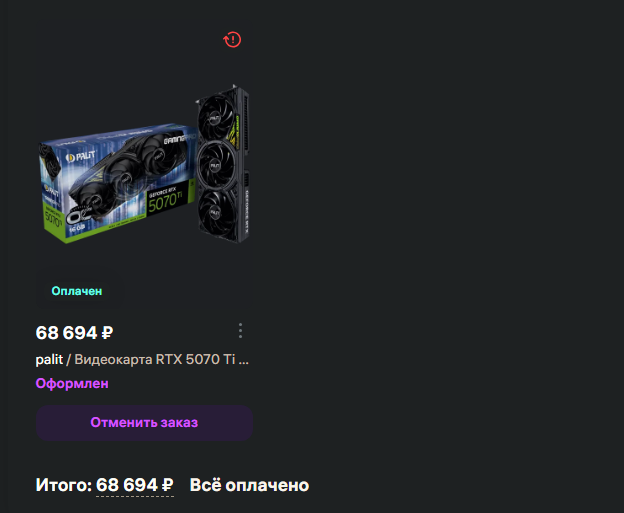
Task: Click the bottom fan of the graphics card
Action: click(x=214, y=212)
